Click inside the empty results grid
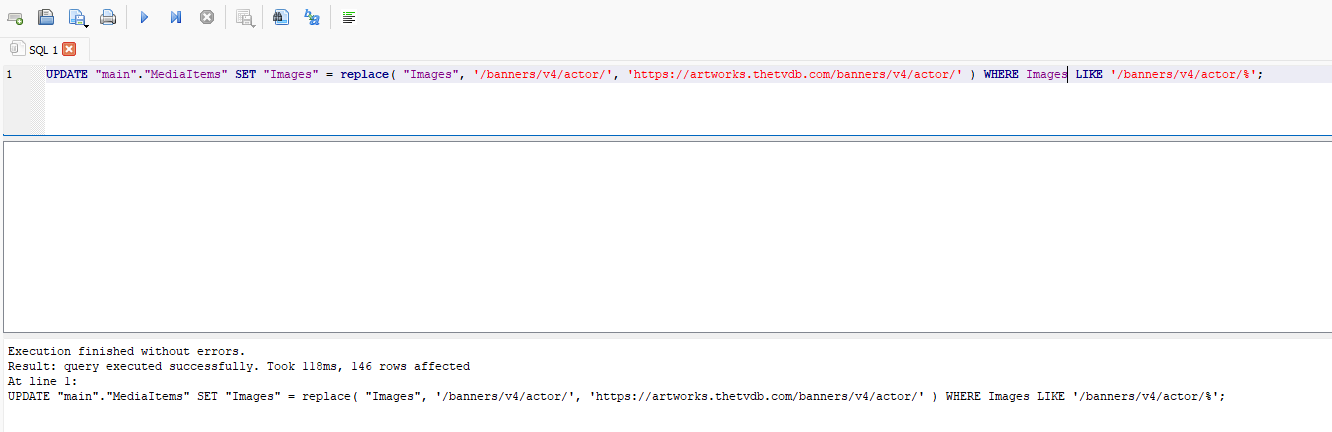This screenshot has width=1332, height=432. click(667, 236)
